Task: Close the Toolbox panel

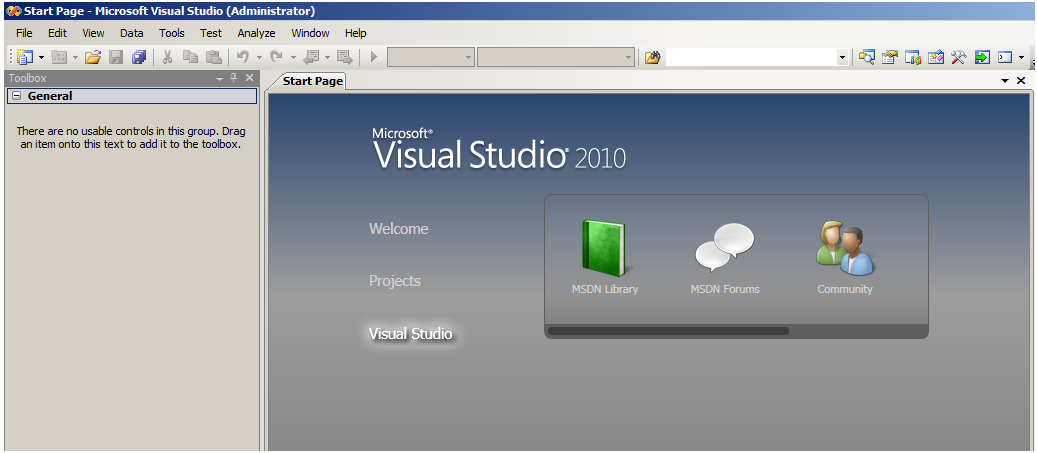Action: pyautogui.click(x=249, y=78)
